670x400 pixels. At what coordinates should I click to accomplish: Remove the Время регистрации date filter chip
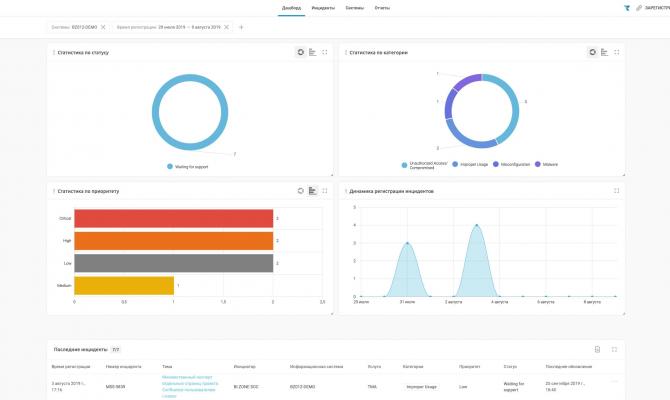coord(226,27)
